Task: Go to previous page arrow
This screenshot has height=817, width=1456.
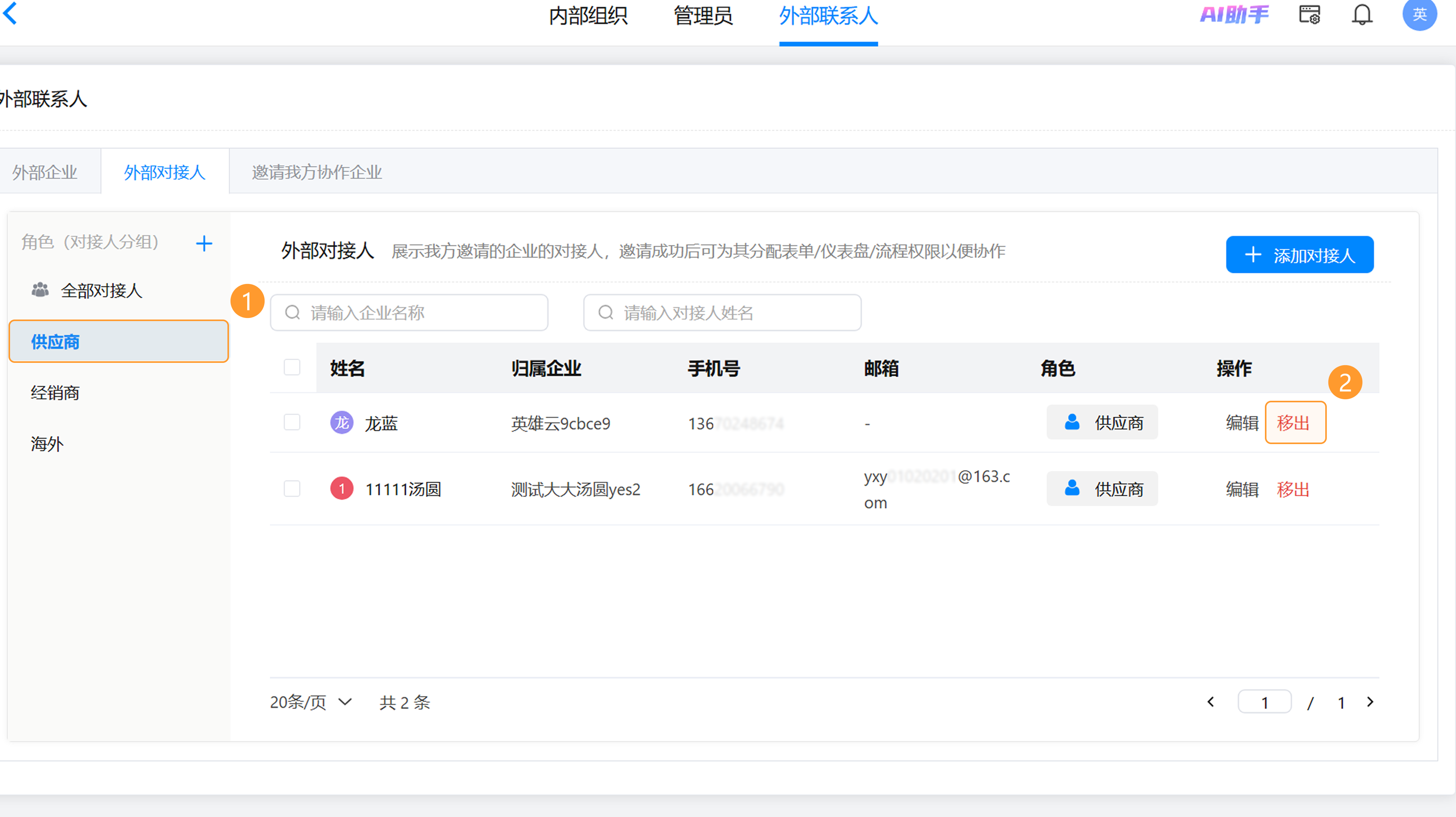Action: 1211,702
